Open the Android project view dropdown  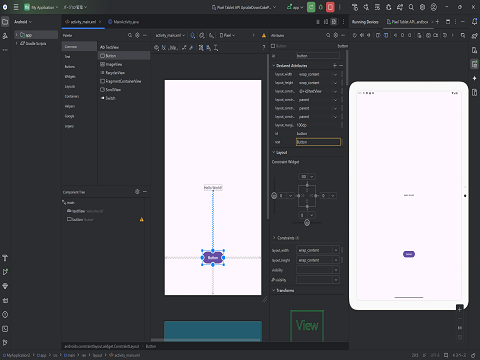point(23,22)
